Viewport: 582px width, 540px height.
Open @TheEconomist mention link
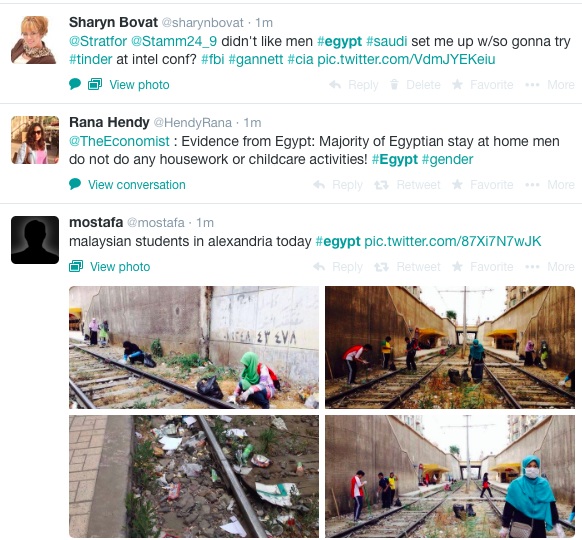click(x=119, y=141)
